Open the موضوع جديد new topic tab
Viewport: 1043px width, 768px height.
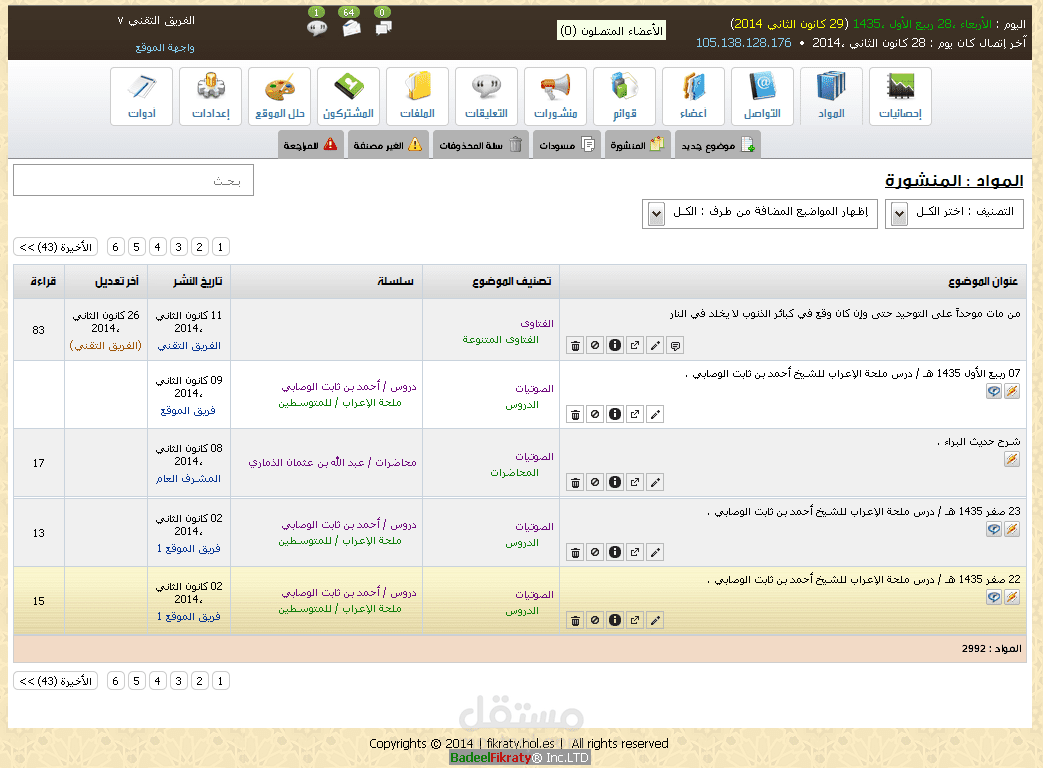[718, 145]
